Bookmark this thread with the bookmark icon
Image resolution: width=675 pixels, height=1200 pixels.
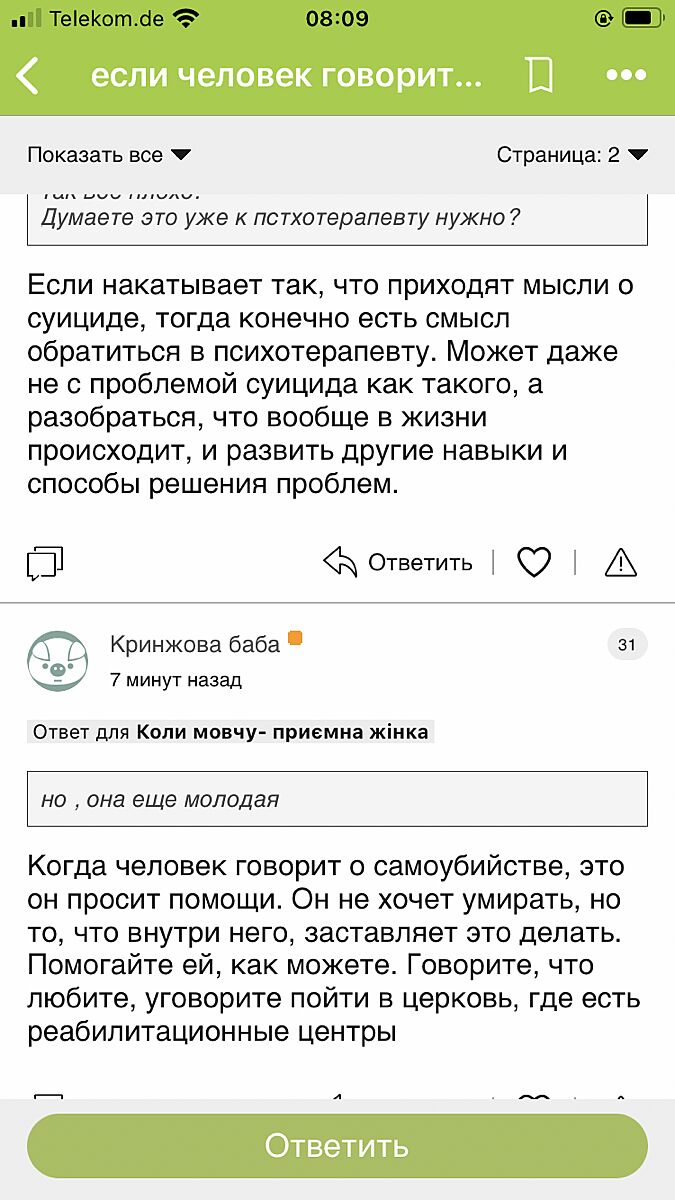click(540, 76)
